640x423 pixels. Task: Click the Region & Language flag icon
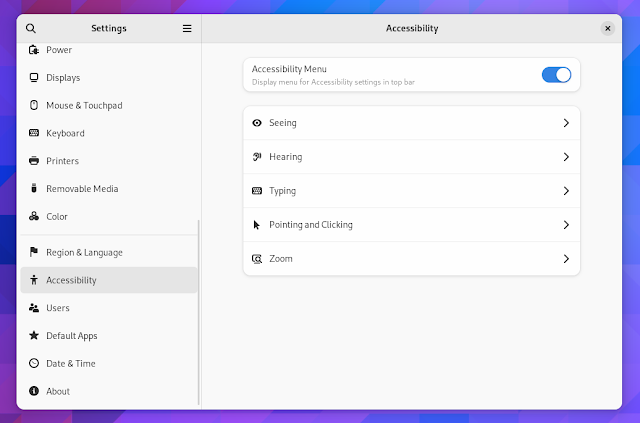click(x=34, y=252)
